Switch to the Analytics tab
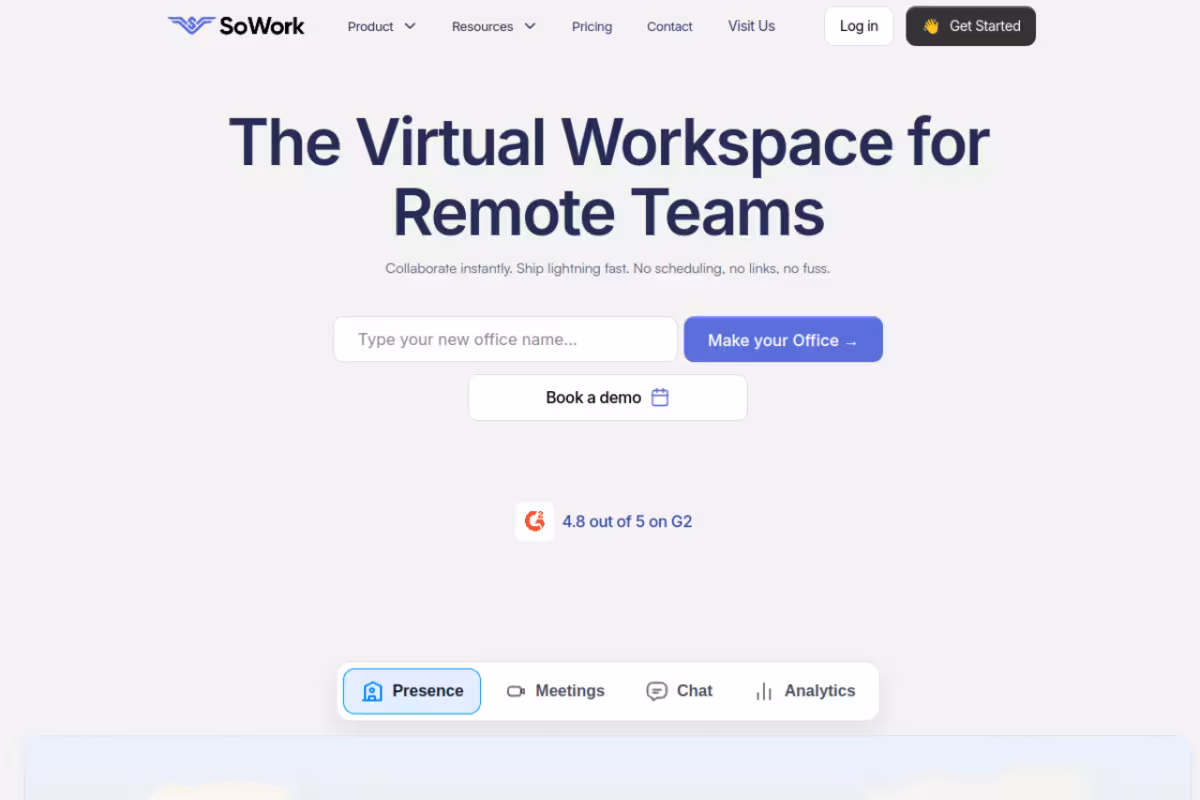Image resolution: width=1200 pixels, height=800 pixels. (x=805, y=691)
